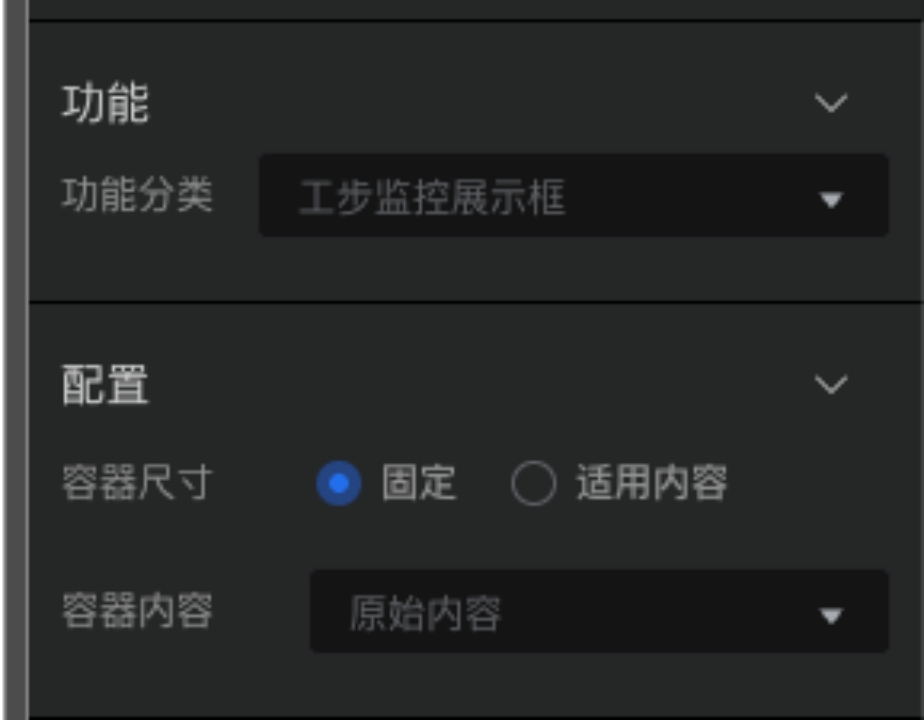Click the 适用内容 option label text
The height and width of the screenshot is (720, 924).
coord(651,484)
